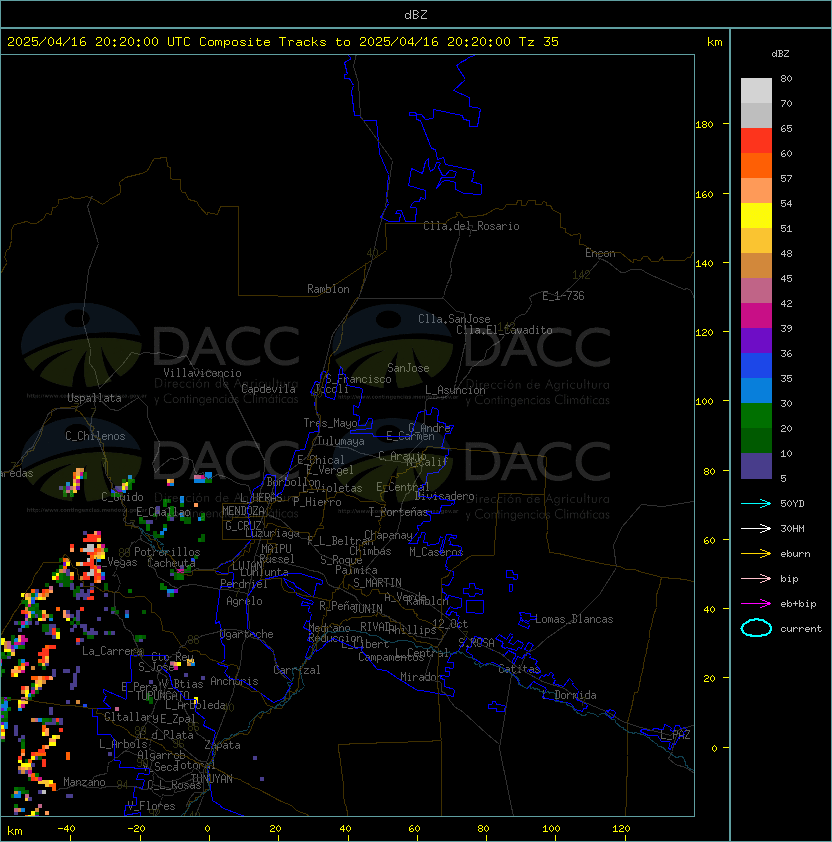The width and height of the screenshot is (832, 842).
Task: Click the 'Manzano' place label
Action: [84, 782]
